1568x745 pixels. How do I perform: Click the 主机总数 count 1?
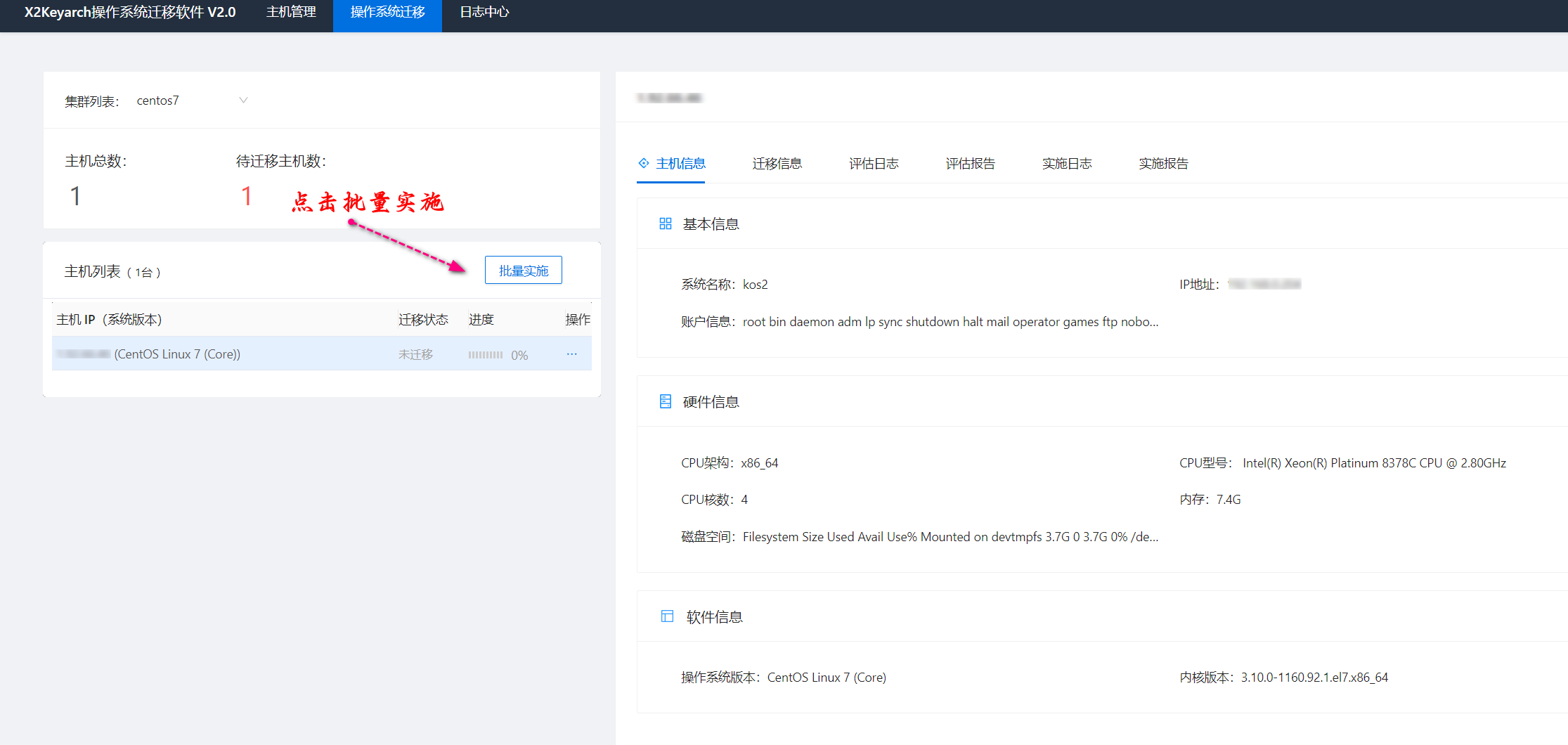tap(75, 196)
